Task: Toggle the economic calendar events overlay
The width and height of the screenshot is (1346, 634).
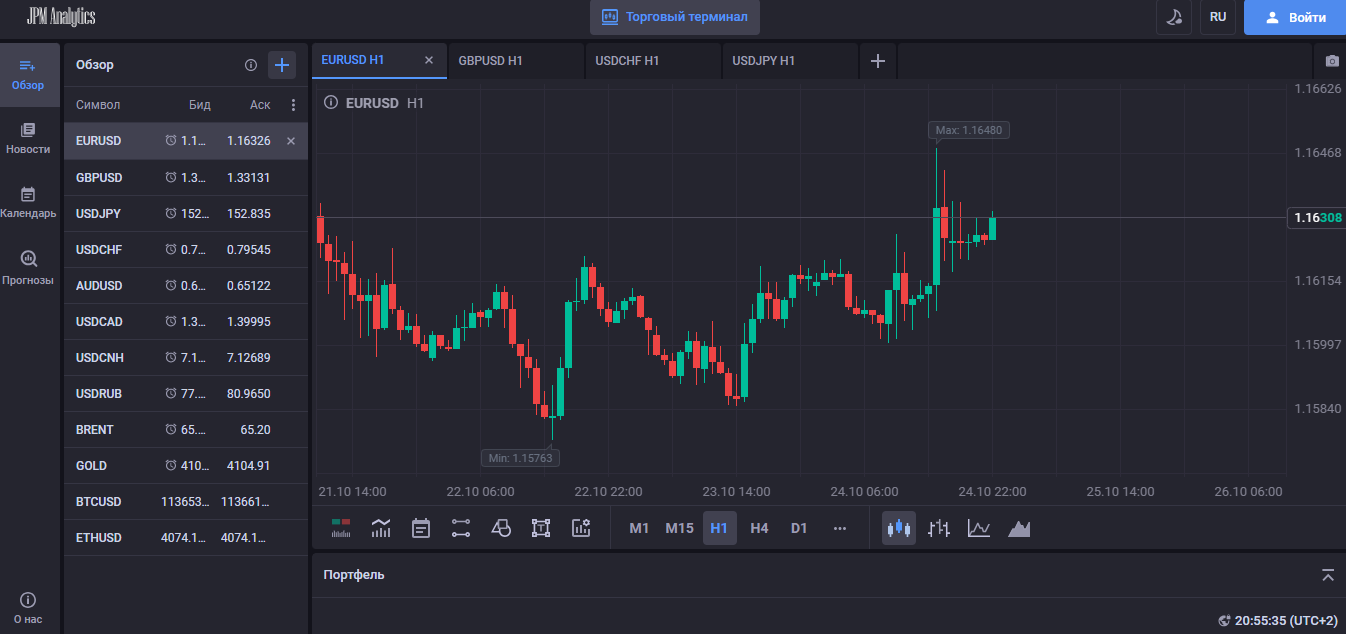Action: (421, 528)
